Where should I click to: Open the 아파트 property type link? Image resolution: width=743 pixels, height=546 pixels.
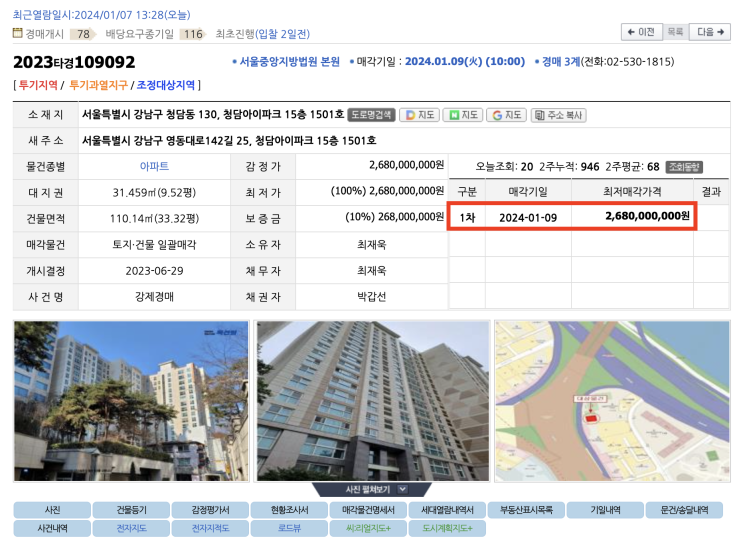[x=154, y=166]
